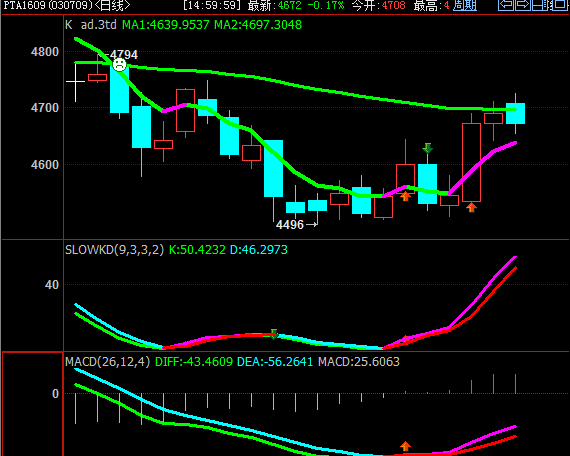Click the 4496 low price annotation
The height and width of the screenshot is (456, 570).
[x=290, y=225]
